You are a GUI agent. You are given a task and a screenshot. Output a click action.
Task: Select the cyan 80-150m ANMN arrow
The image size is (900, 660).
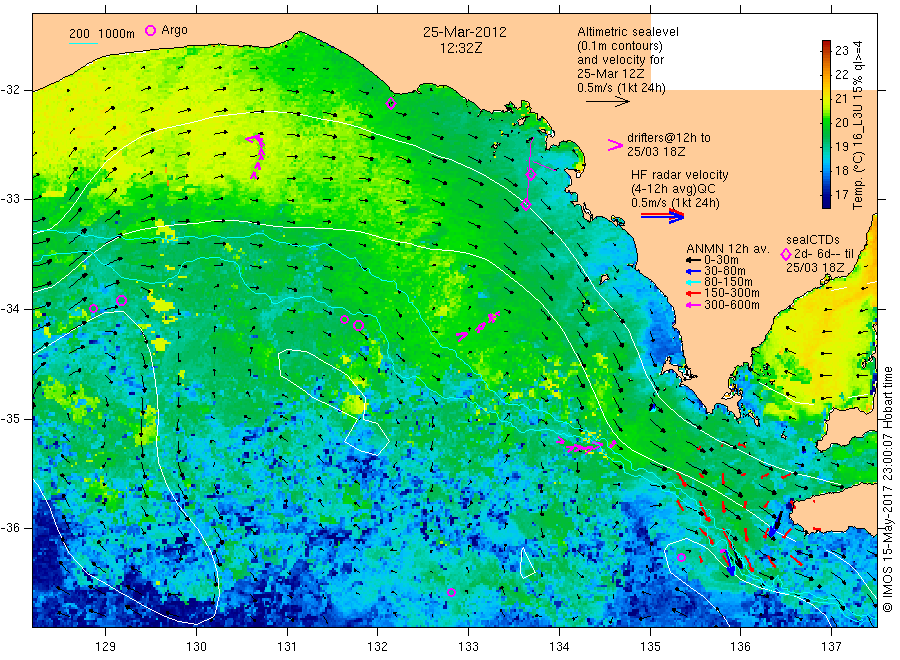[x=693, y=282]
